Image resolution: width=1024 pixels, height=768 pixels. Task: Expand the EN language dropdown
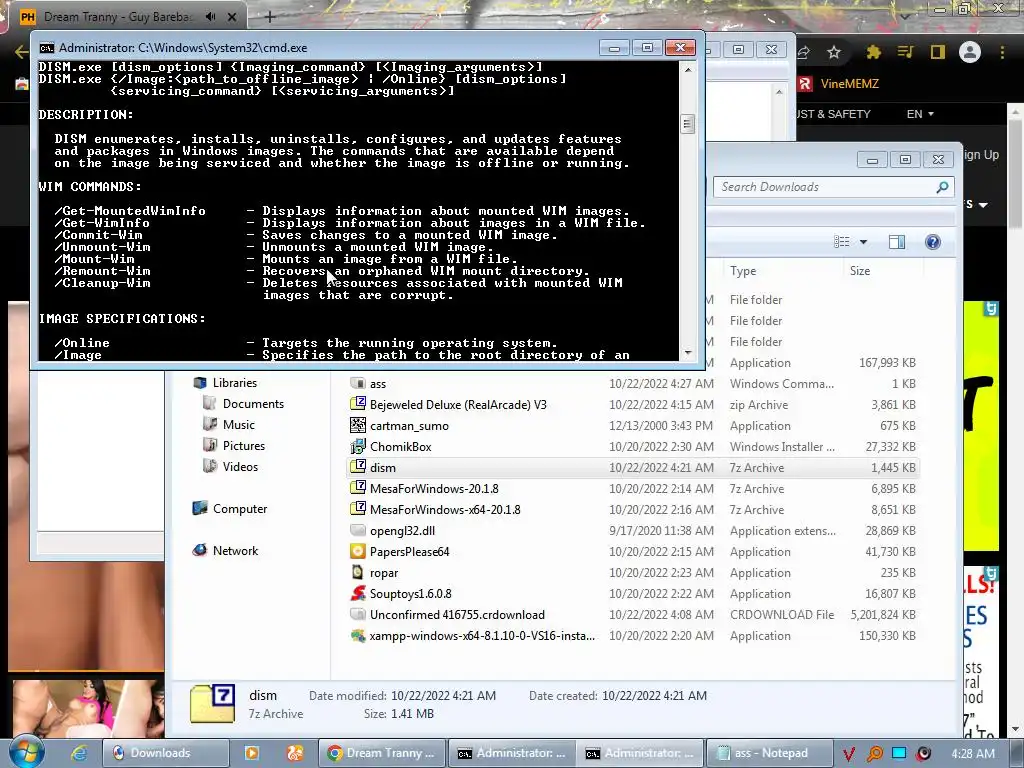pos(920,114)
